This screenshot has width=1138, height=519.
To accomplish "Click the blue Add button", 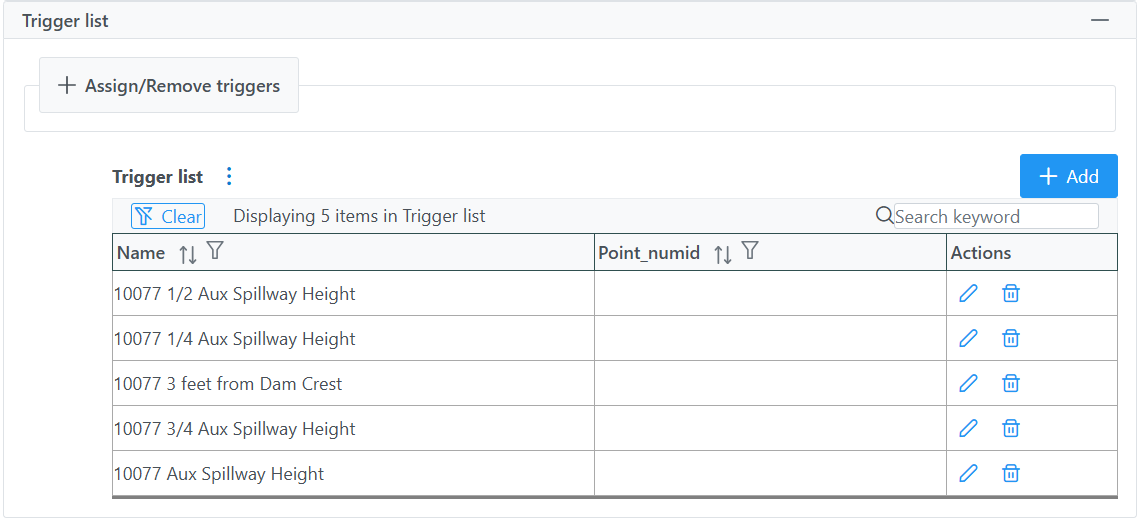I will pos(1068,176).
